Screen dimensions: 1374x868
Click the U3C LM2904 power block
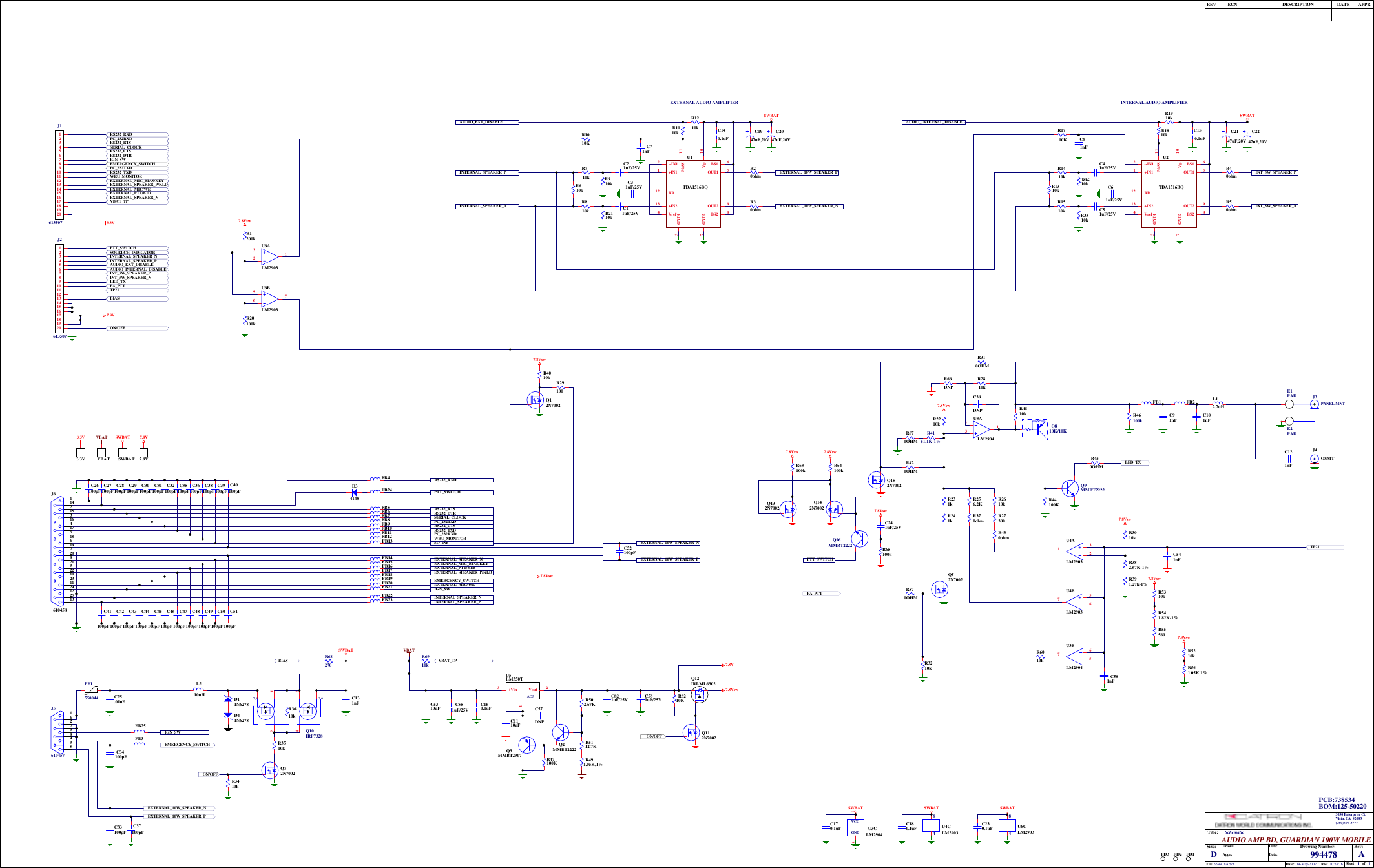coord(855,827)
